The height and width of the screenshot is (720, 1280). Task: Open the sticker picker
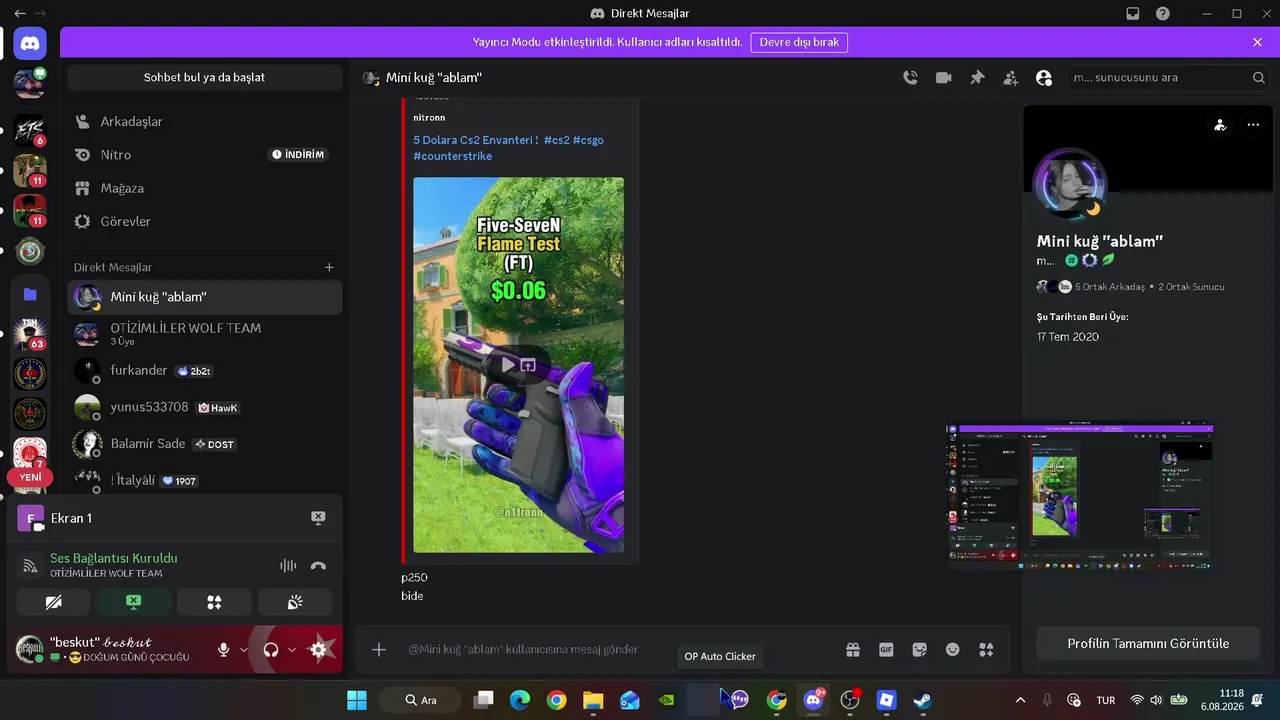(x=920, y=650)
